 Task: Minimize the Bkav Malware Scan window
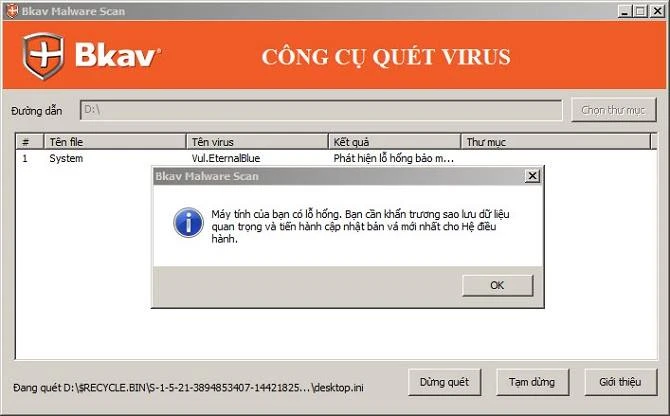pos(625,11)
